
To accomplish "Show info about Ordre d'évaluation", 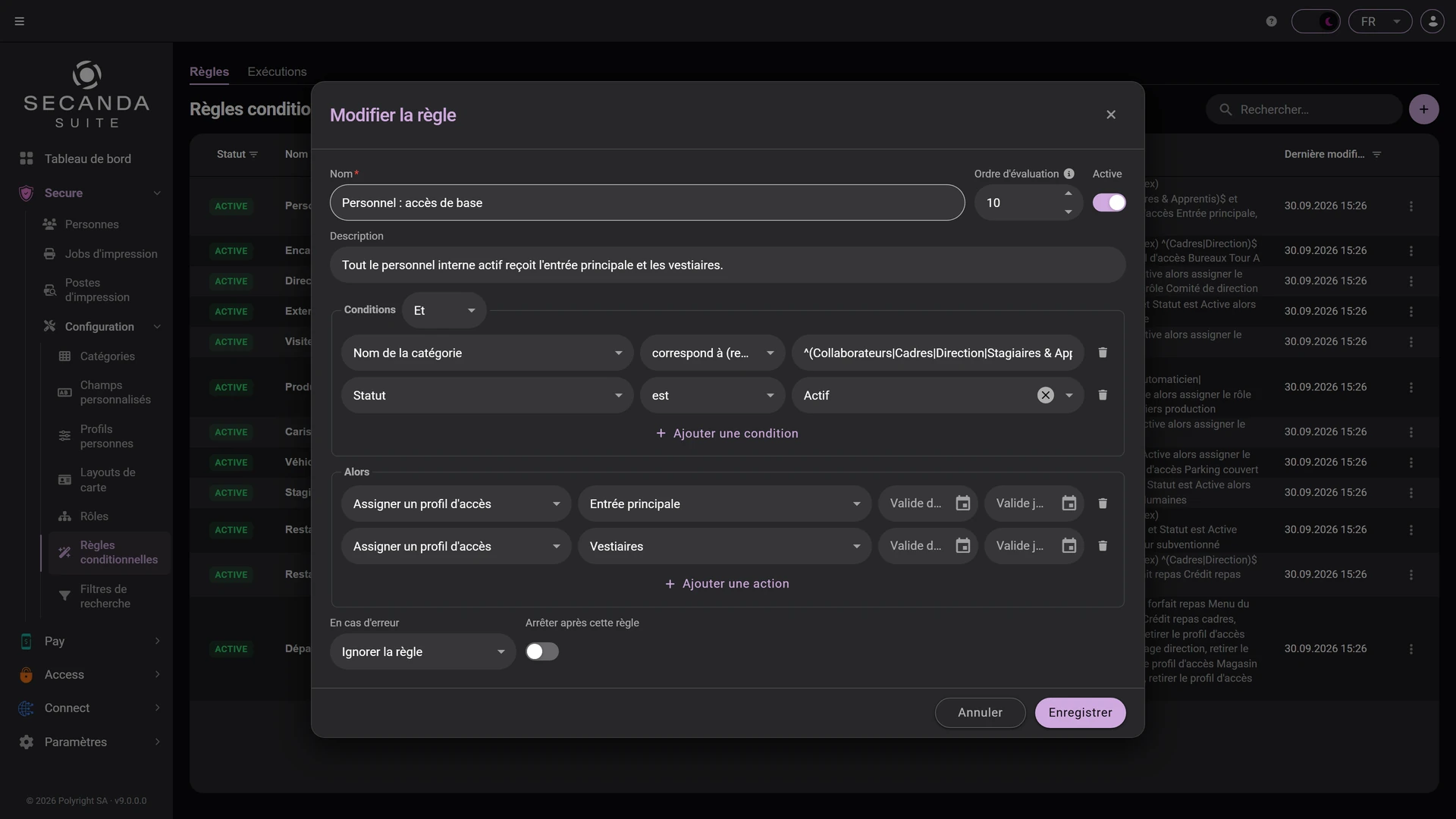I will point(1068,174).
